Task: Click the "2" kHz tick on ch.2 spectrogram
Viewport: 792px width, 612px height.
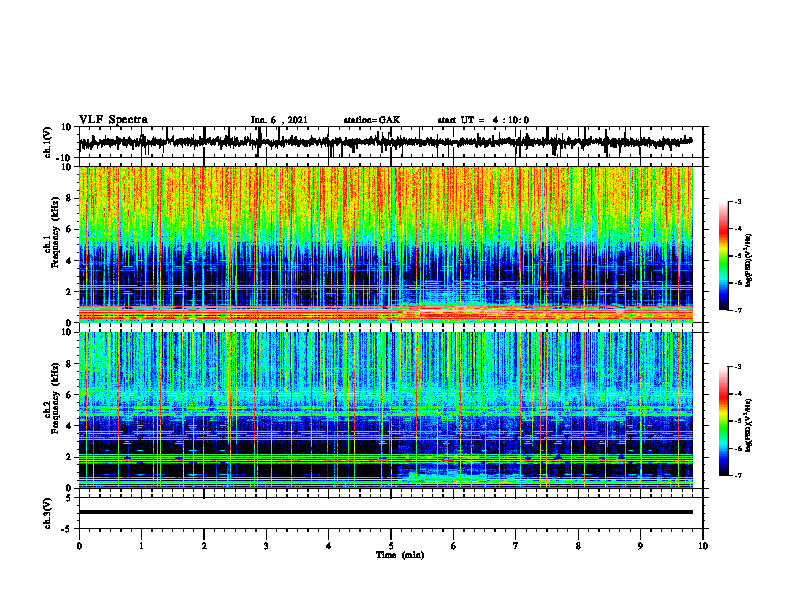Action: (x=69, y=457)
